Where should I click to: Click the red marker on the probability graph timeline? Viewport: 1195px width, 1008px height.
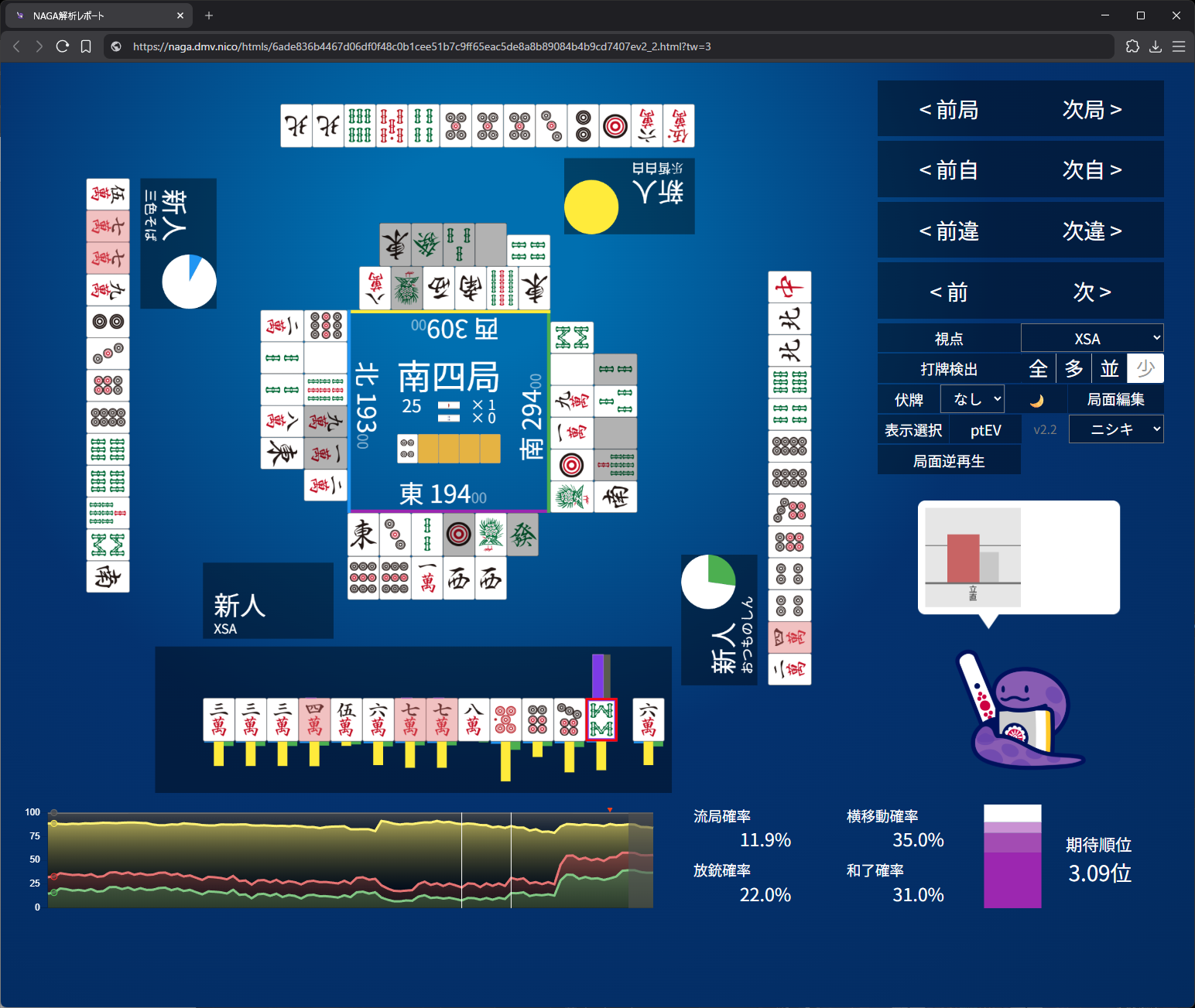[610, 810]
